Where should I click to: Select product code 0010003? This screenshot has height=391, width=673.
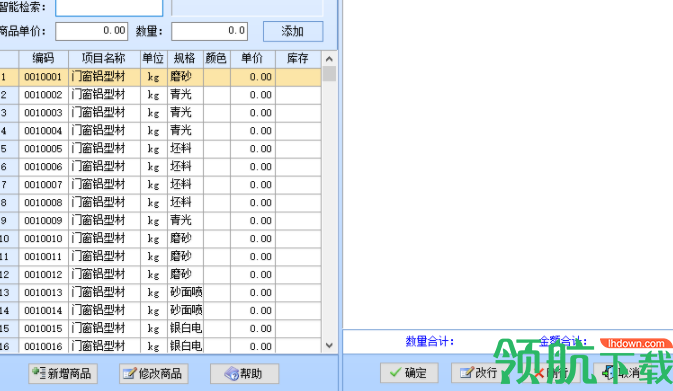43,113
